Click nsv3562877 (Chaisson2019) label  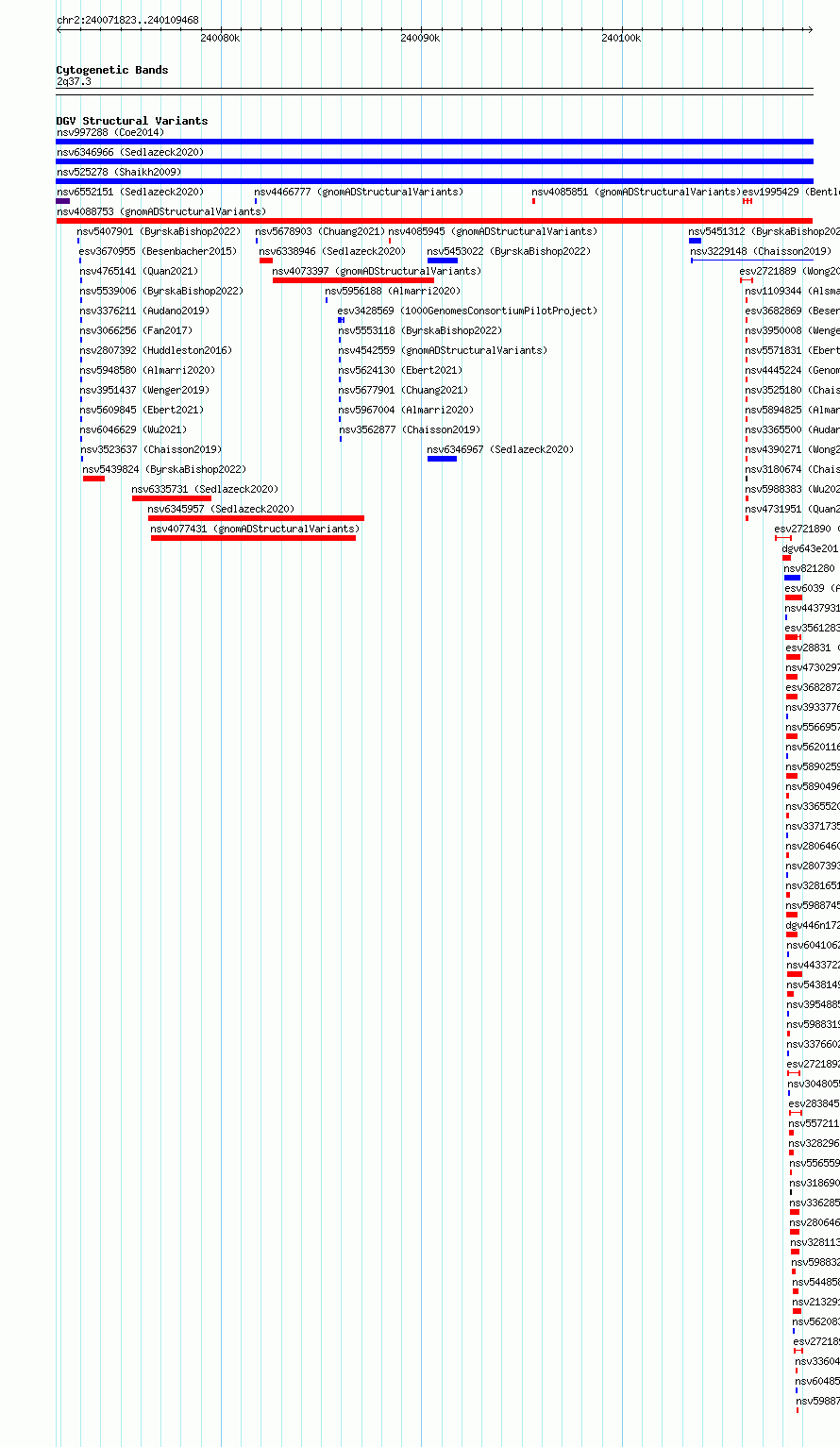(410, 429)
